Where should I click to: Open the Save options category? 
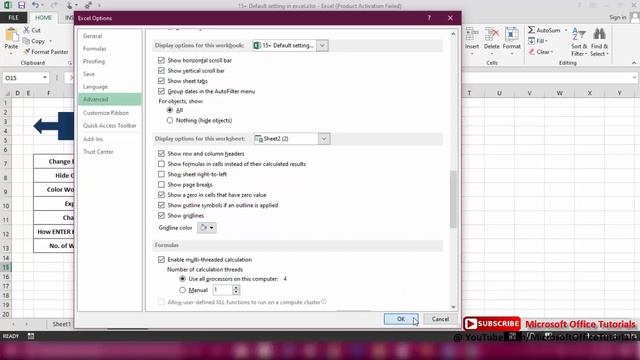point(110,74)
